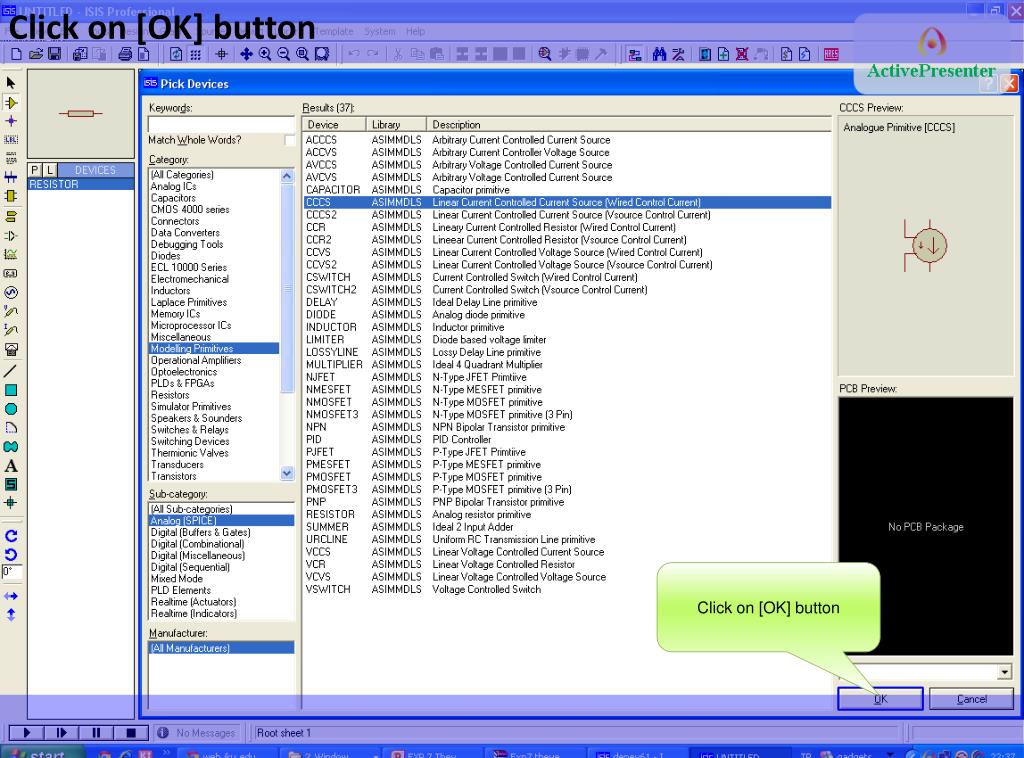
Task: Click the rotate clockwise icon in sidebar
Action: tap(11, 536)
